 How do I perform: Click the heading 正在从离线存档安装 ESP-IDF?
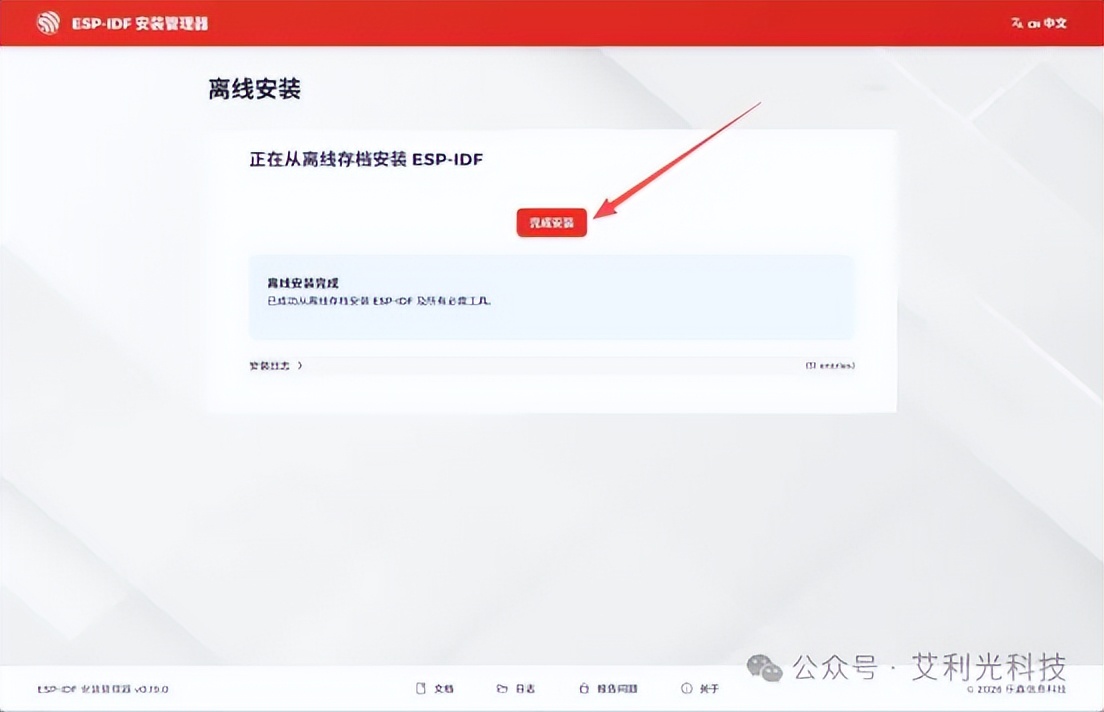(x=366, y=159)
